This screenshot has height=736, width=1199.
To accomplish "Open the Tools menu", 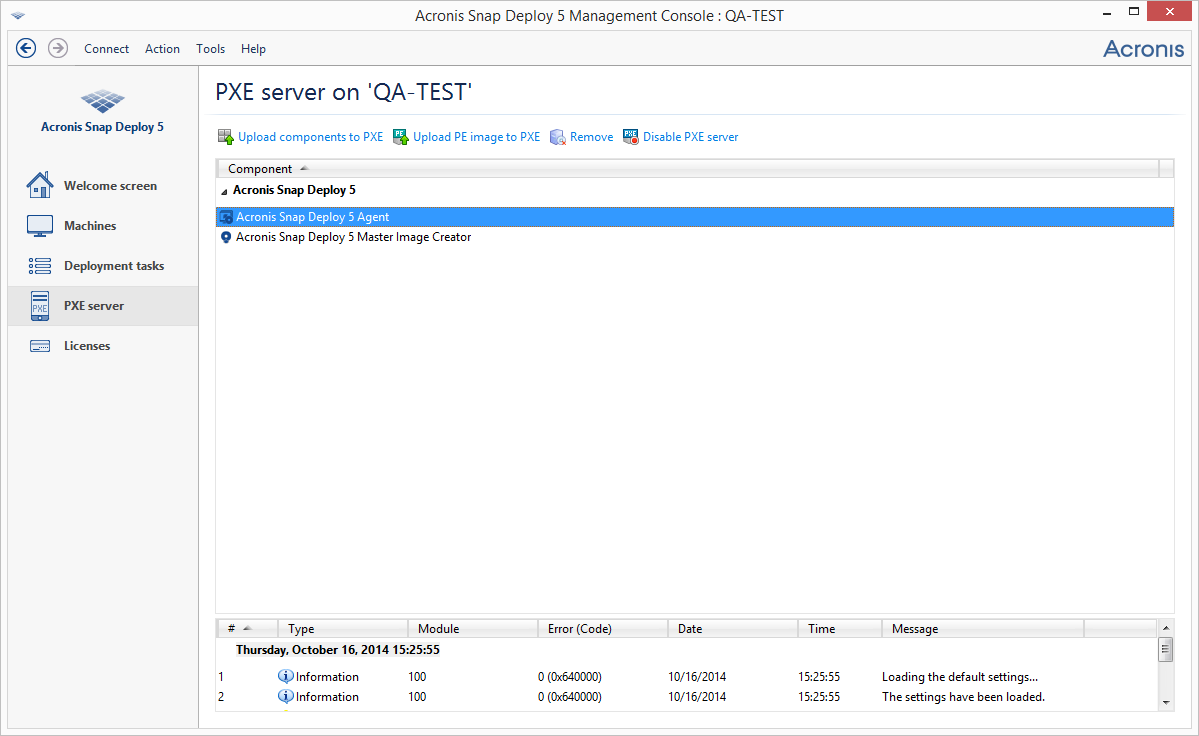I will (x=210, y=48).
